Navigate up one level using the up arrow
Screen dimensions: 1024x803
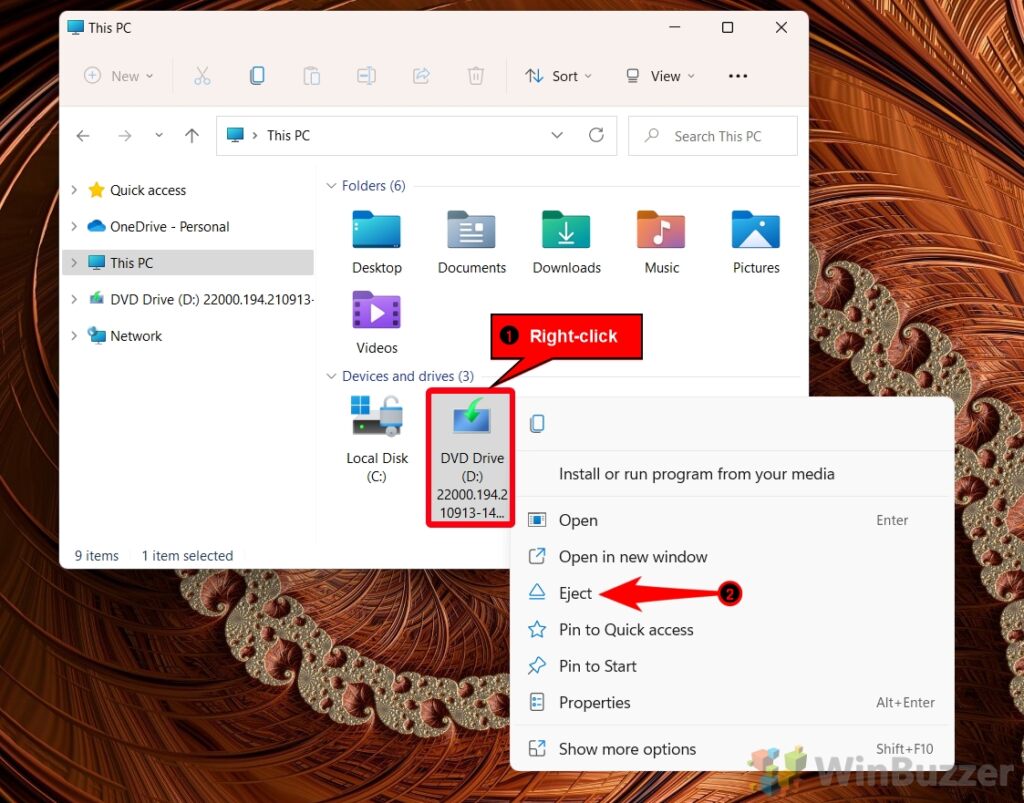pyautogui.click(x=191, y=135)
